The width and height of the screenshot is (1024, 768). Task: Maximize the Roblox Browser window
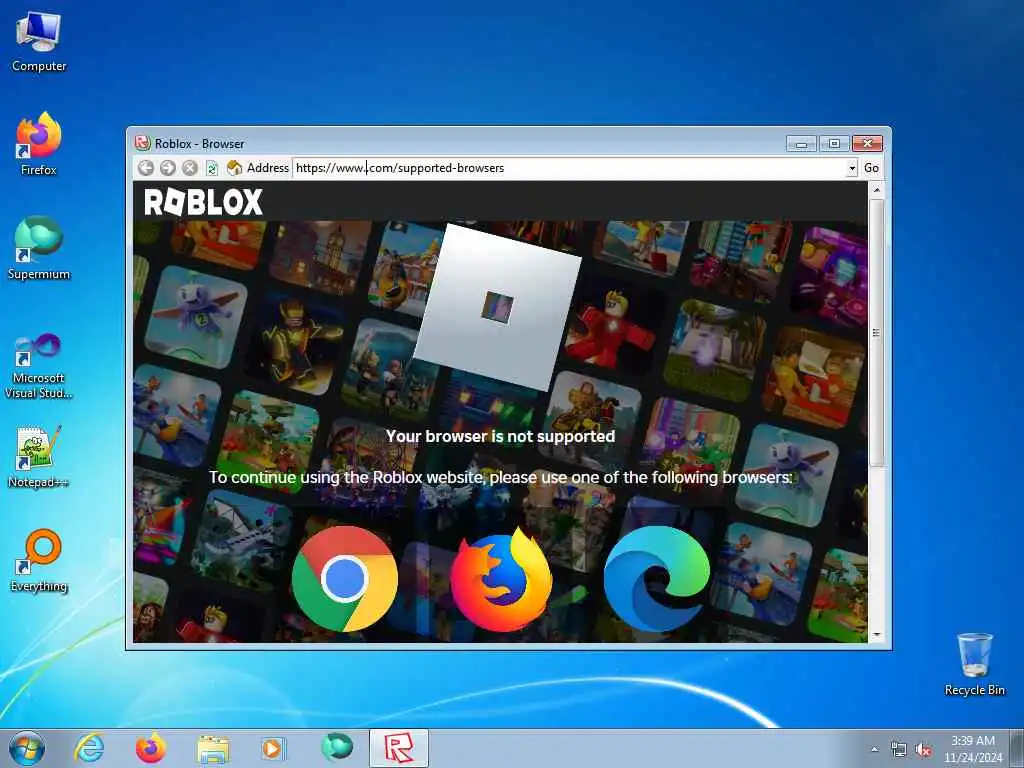point(834,143)
